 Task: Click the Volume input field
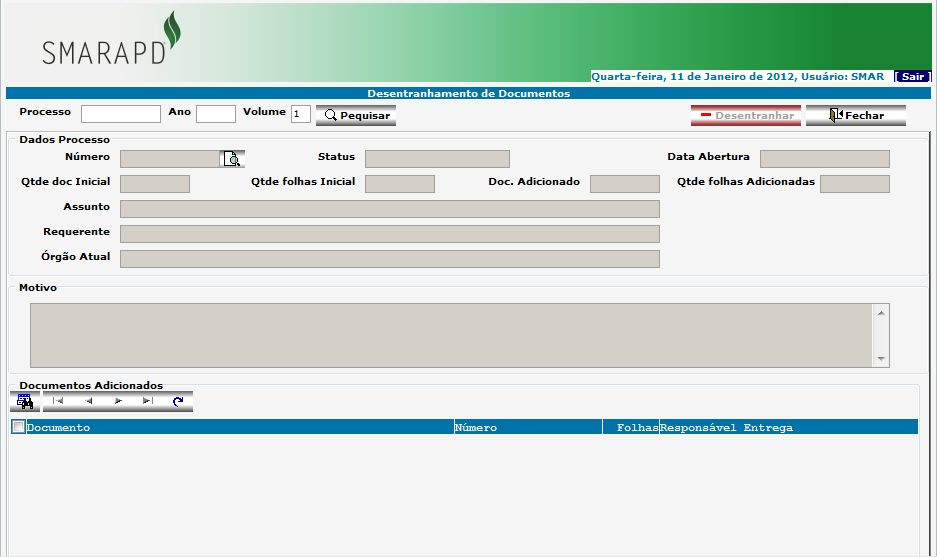pyautogui.click(x=301, y=114)
